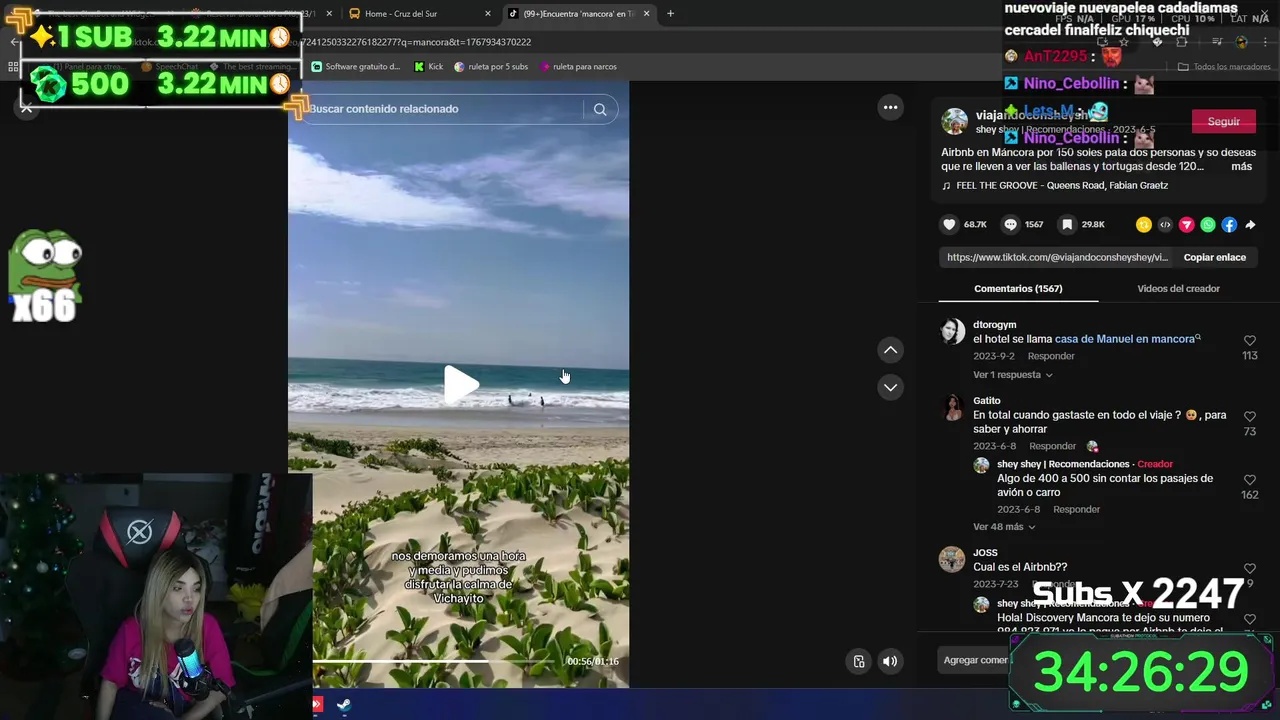The image size is (1280, 720).
Task: Go to next video with down arrow
Action: (890, 387)
